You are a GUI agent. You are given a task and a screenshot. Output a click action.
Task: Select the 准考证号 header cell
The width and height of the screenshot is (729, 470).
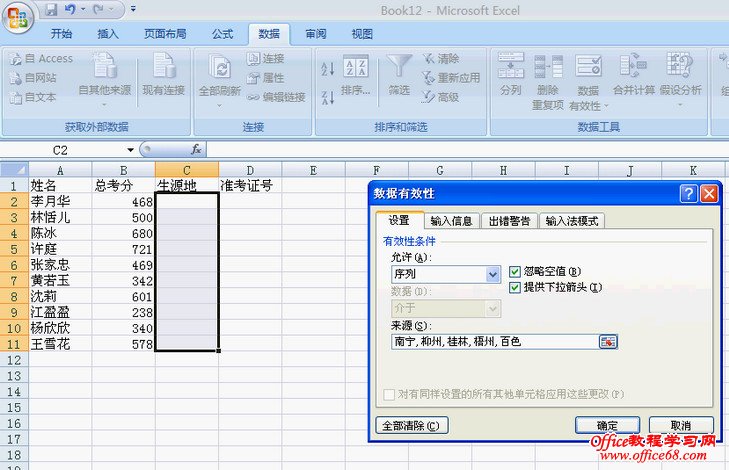250,185
